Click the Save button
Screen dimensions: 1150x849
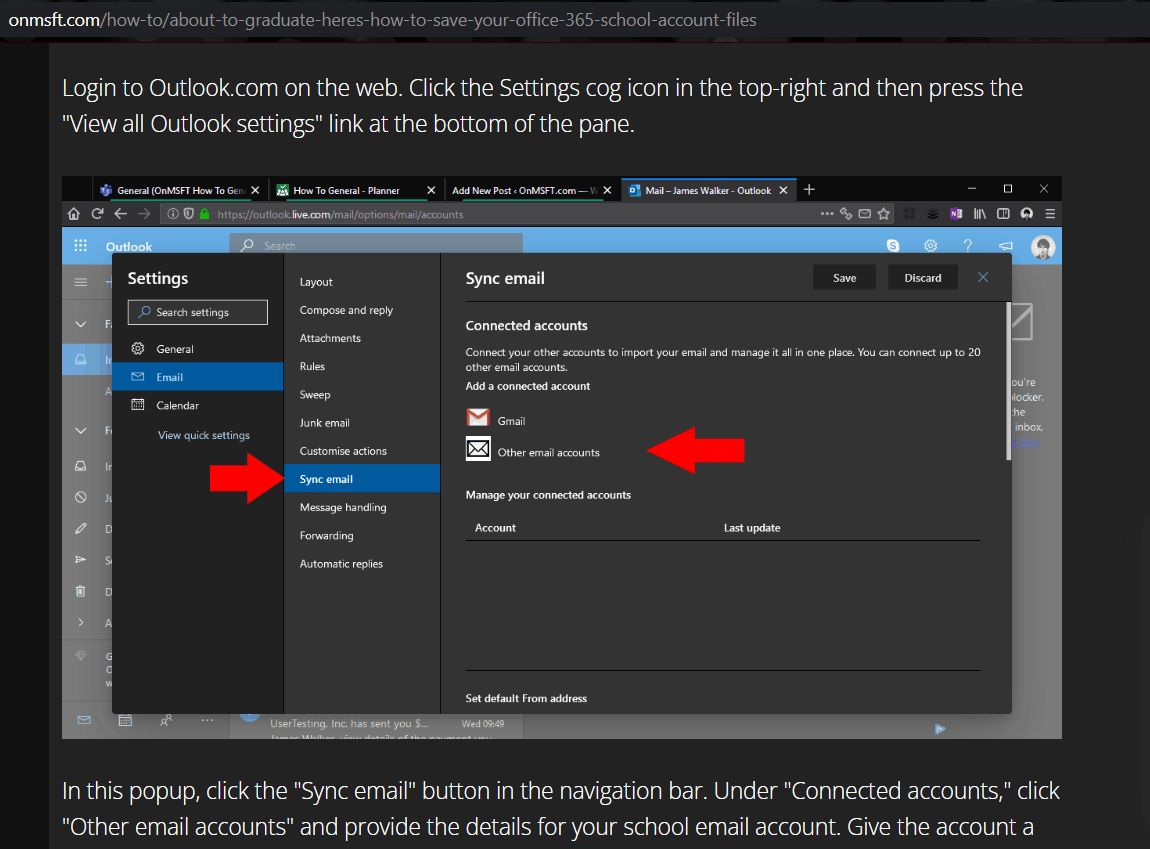click(x=844, y=278)
